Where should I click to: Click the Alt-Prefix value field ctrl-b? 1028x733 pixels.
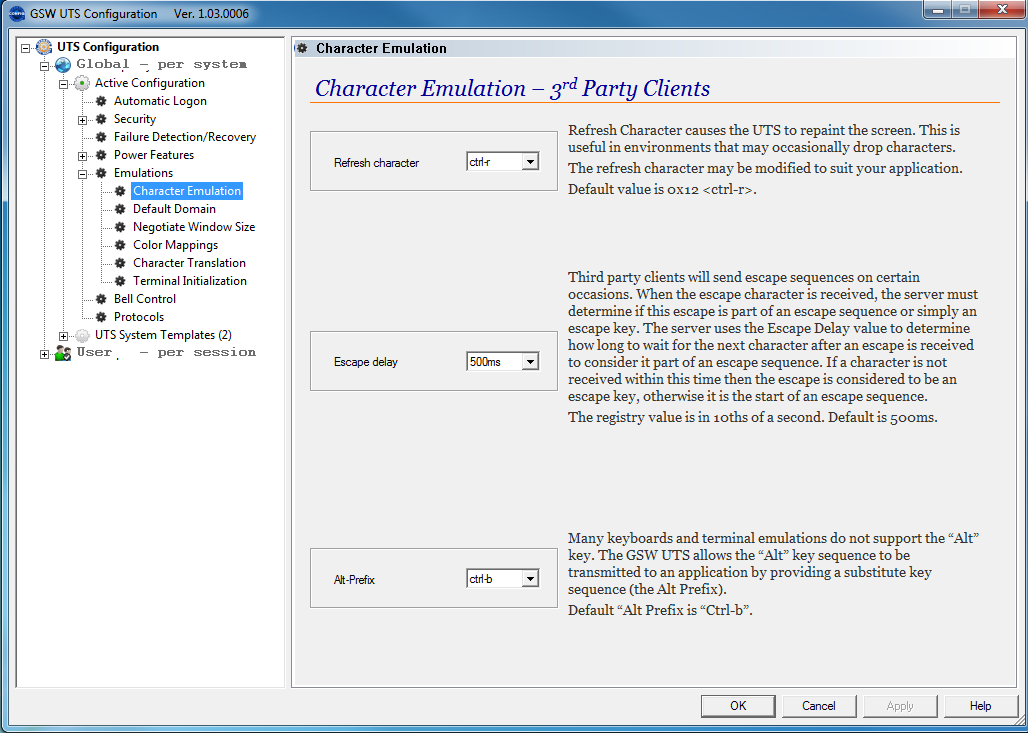coord(494,578)
